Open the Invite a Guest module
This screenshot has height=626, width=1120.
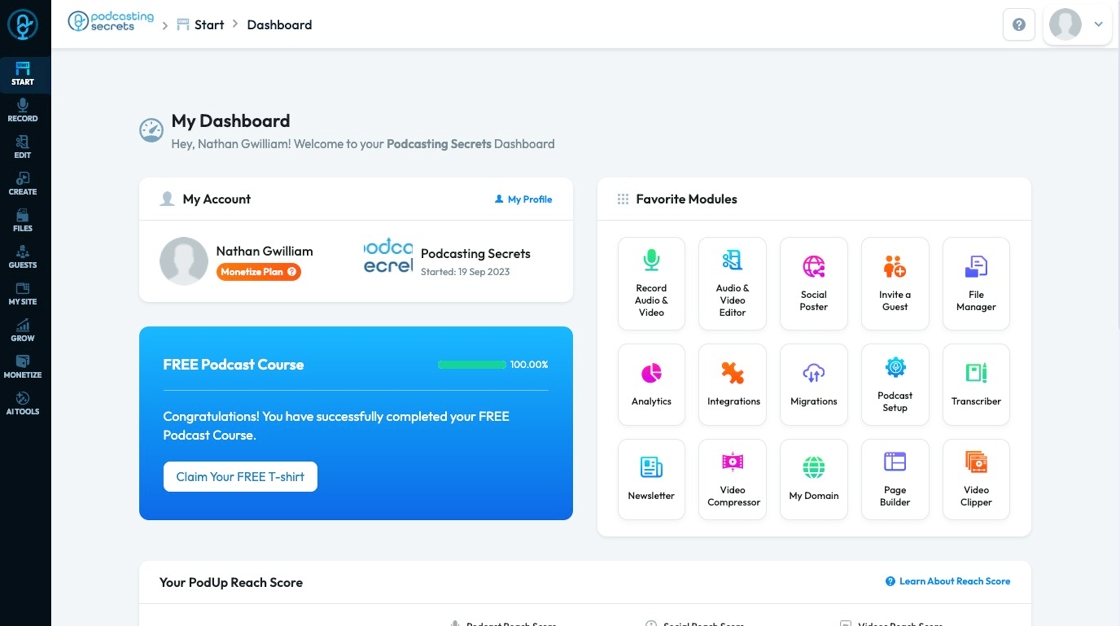coord(895,284)
